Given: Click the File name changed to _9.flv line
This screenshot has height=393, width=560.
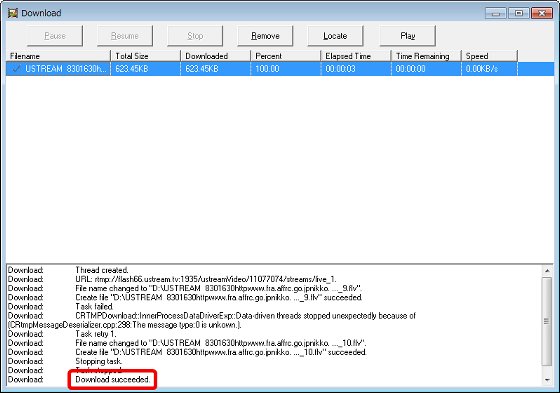Looking at the screenshot, I should [219, 288].
